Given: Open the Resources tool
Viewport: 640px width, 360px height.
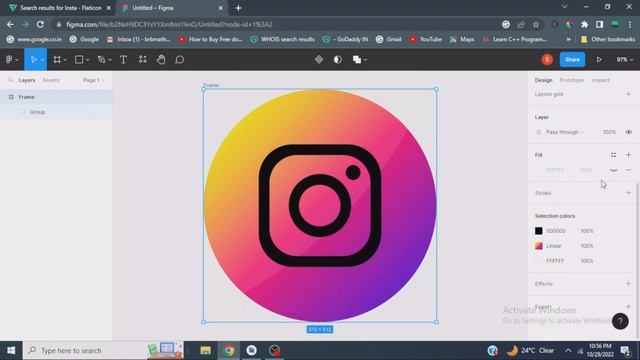Looking at the screenshot, I should coord(142,60).
